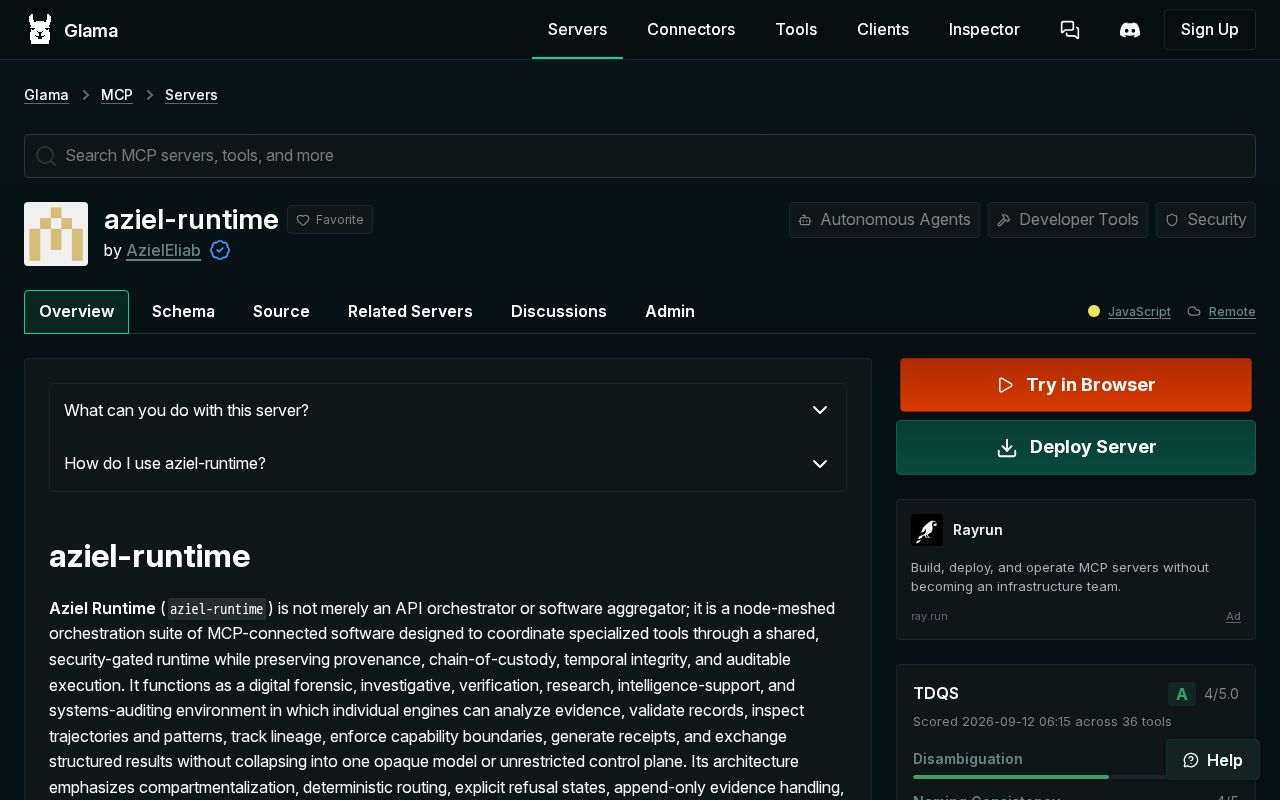Screen dimensions: 1280x800
Task: Open the Servers navigation tab
Action: (577, 30)
